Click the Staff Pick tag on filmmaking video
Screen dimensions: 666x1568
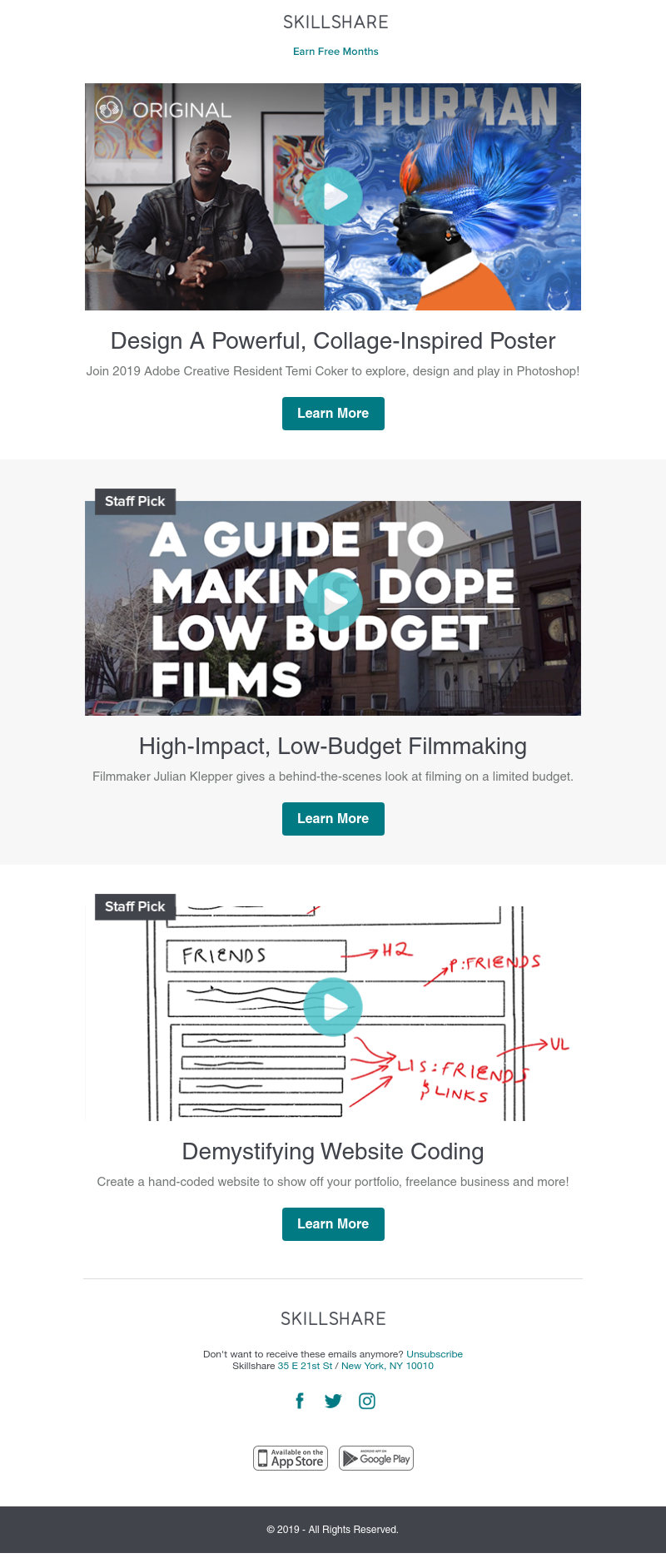135,501
